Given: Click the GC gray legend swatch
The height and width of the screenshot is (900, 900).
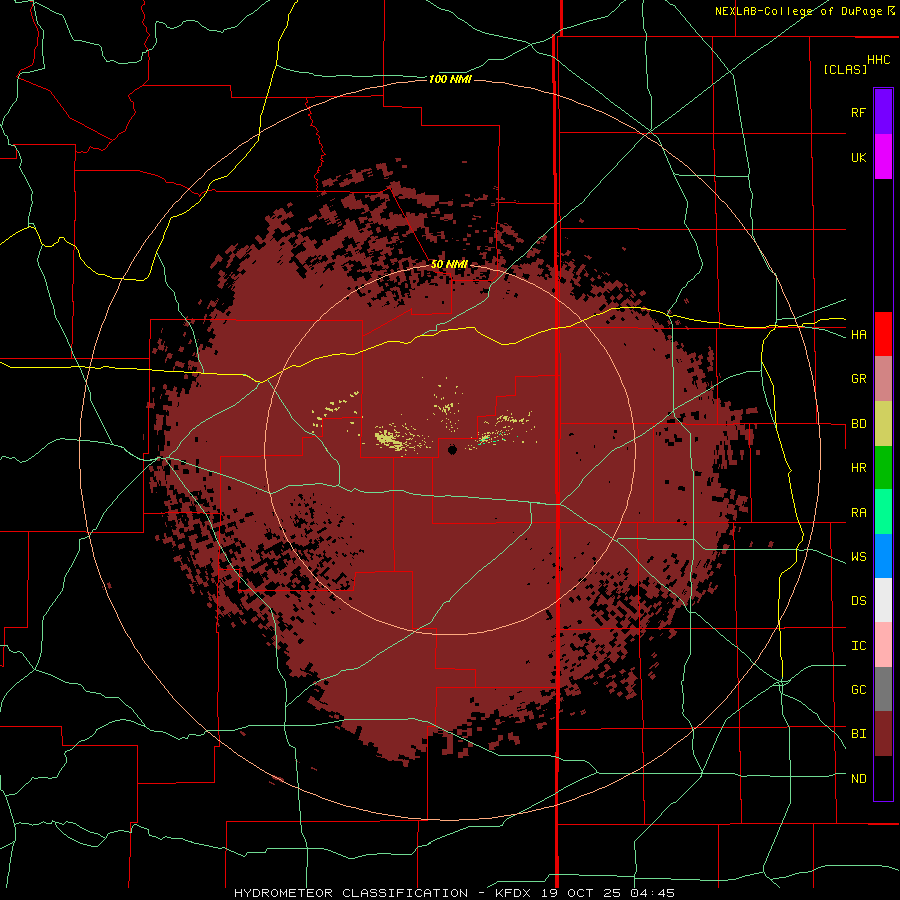Looking at the screenshot, I should (883, 689).
